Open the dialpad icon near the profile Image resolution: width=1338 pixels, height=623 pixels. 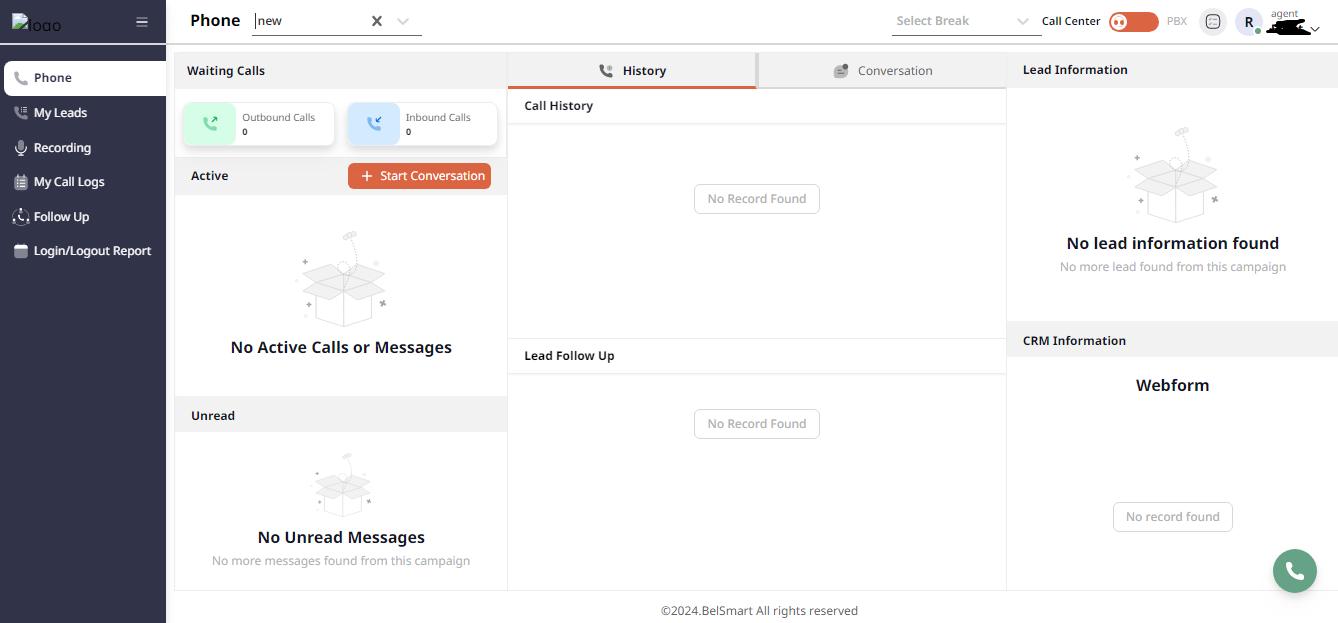click(1212, 21)
